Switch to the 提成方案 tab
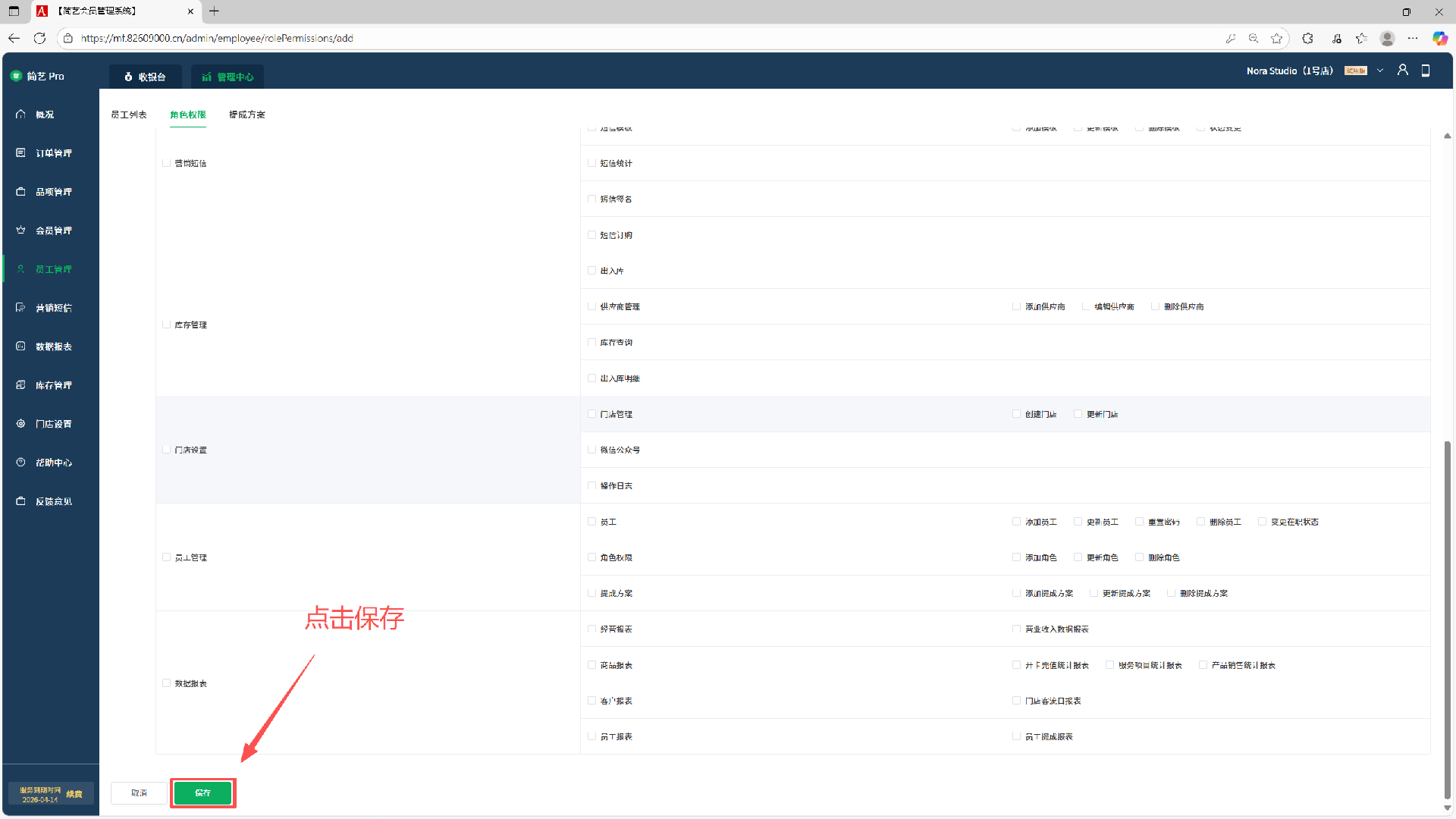Screen dimensions: 1456x819 (247, 115)
